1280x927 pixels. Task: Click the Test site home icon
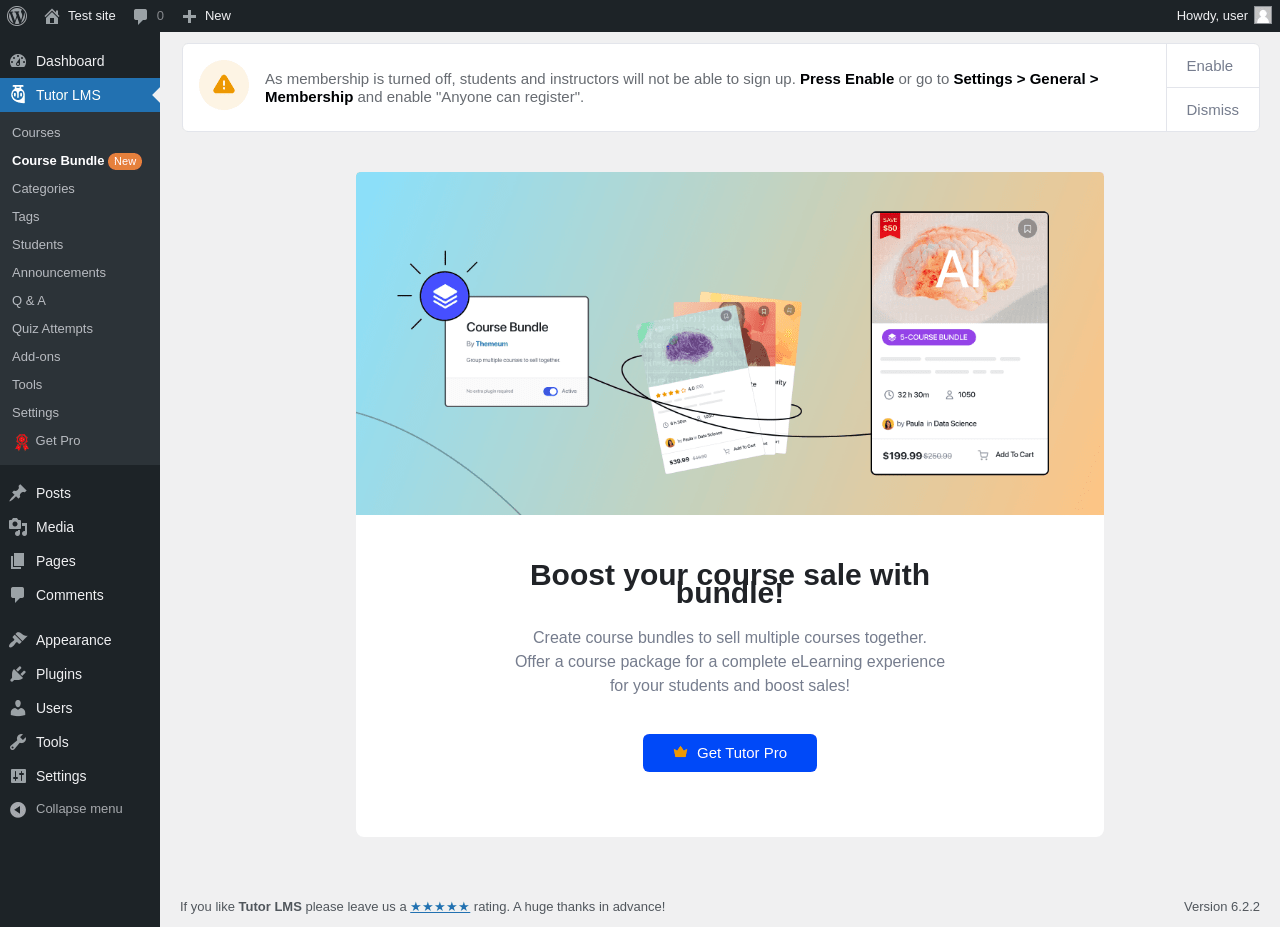52,16
